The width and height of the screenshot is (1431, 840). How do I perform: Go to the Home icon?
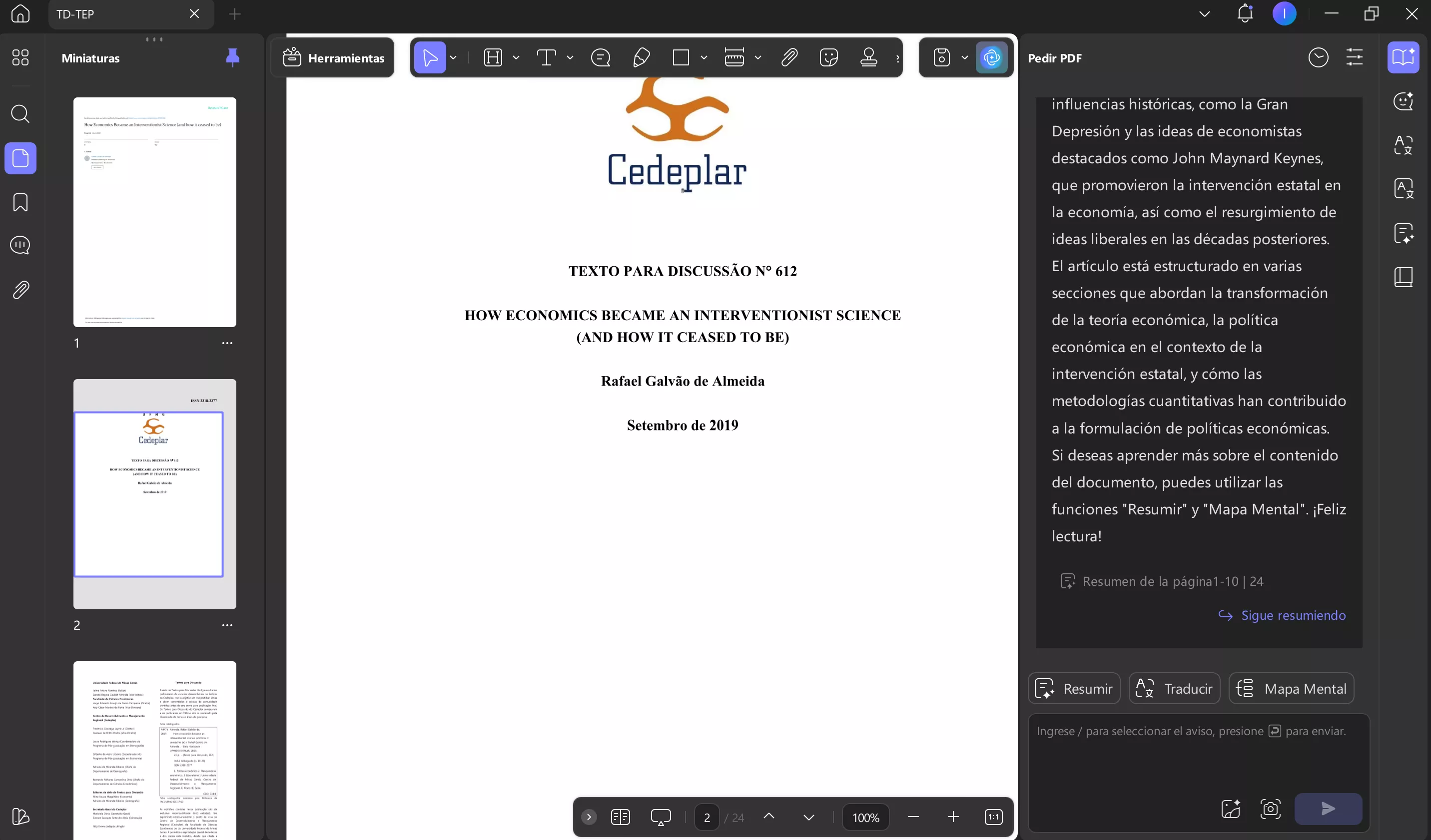20,13
